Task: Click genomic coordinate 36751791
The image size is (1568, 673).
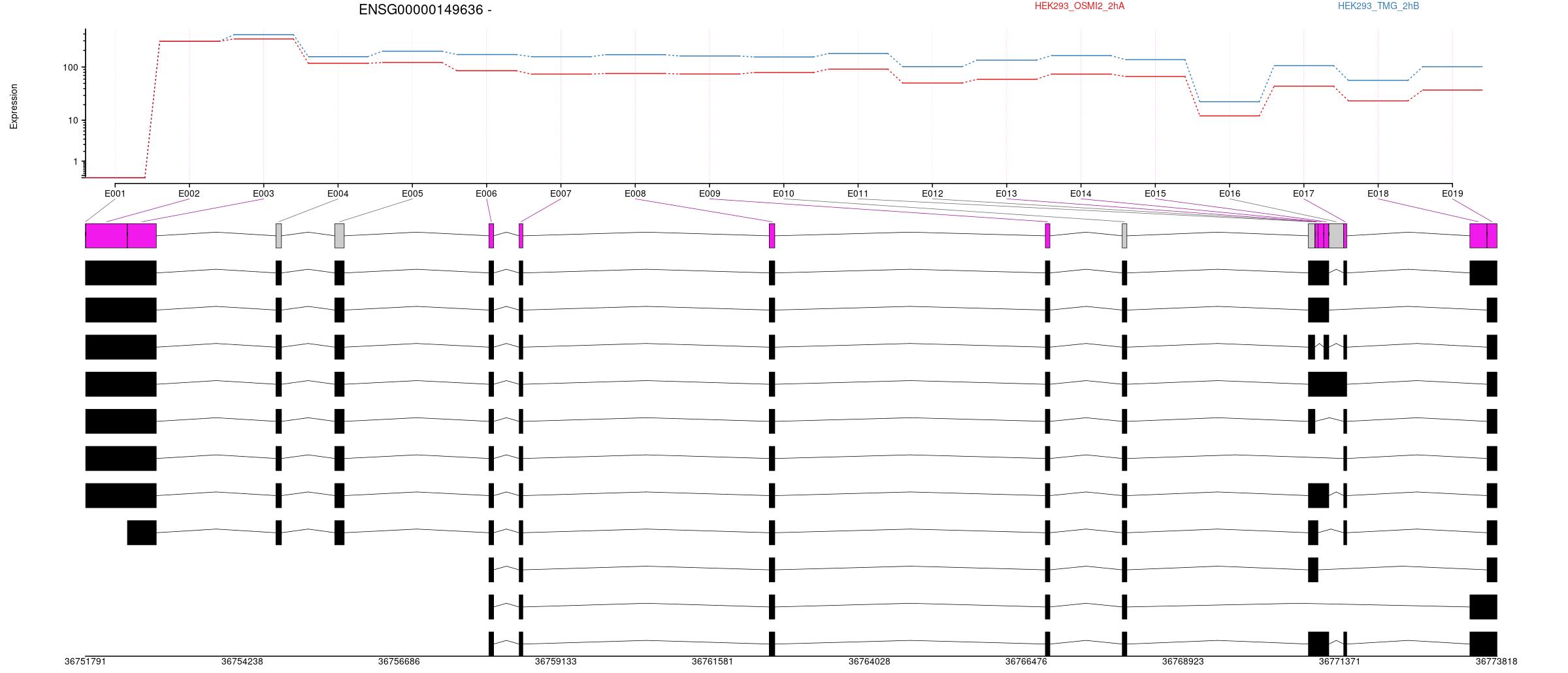Action: tap(85, 661)
